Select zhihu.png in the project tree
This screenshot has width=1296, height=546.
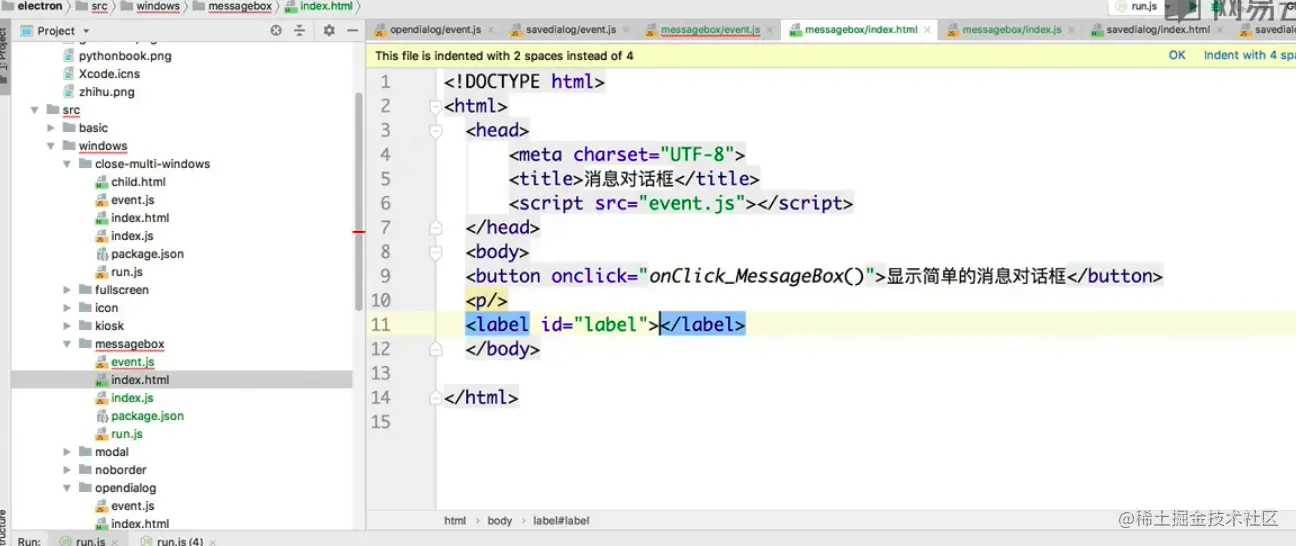pos(106,92)
